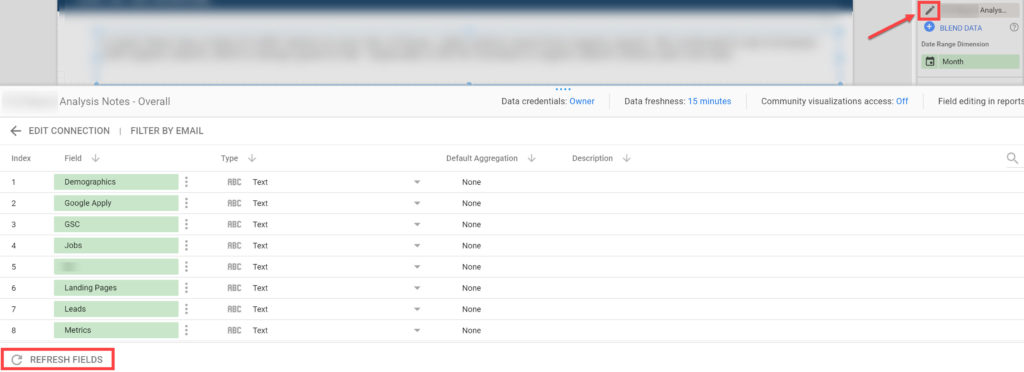Open Type dropdown for Landing Pages row
This screenshot has height=372, width=1024.
[x=417, y=288]
